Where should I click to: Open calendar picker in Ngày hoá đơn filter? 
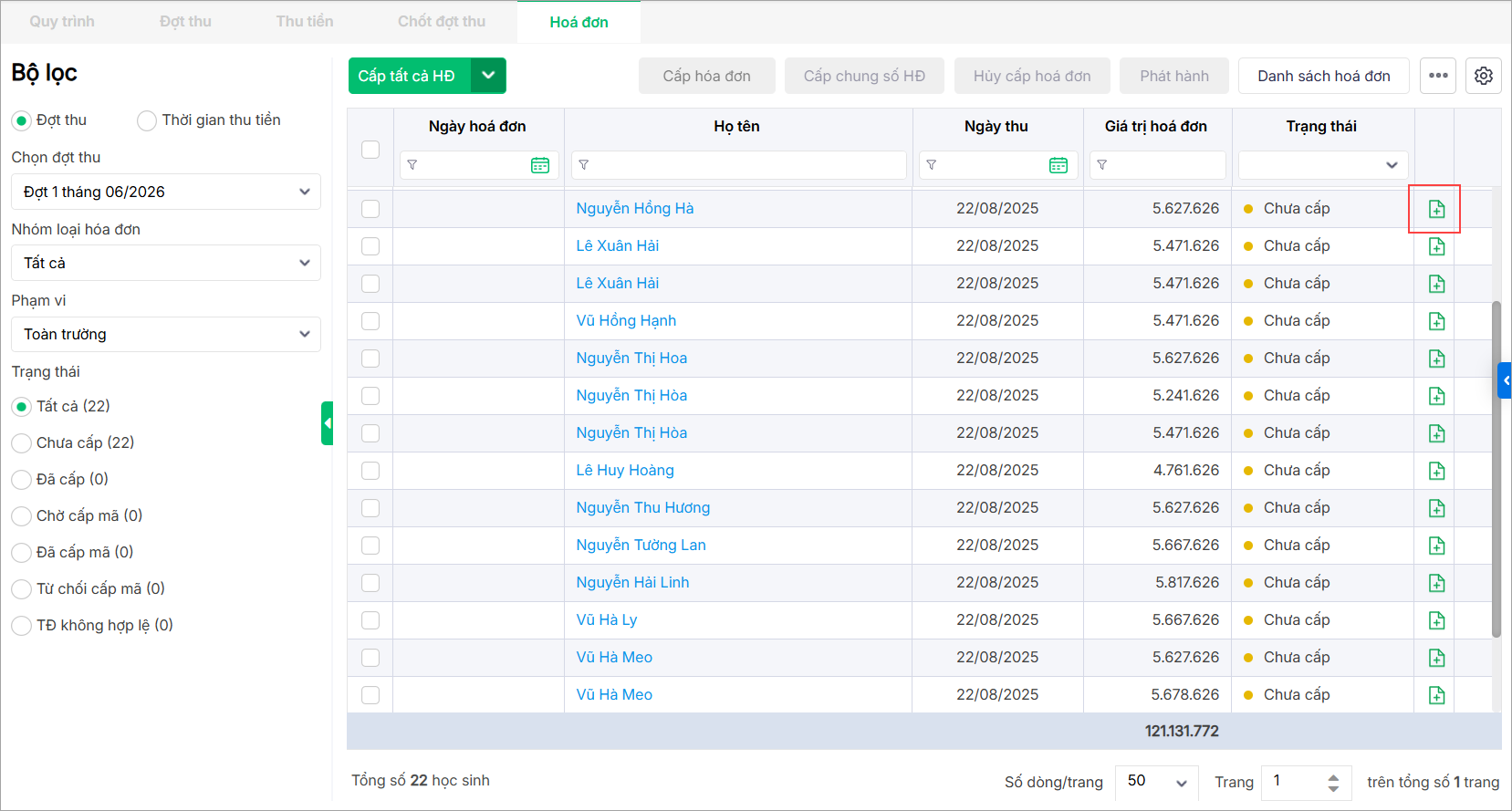pos(540,165)
